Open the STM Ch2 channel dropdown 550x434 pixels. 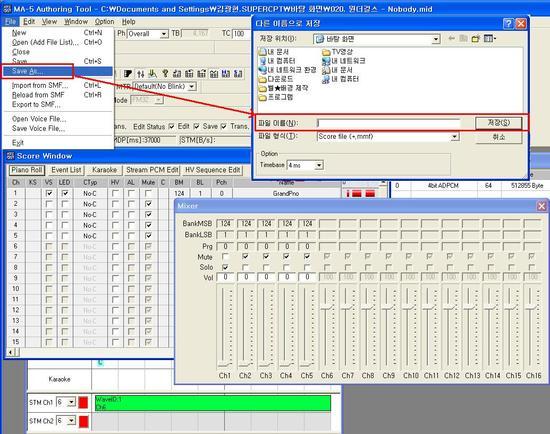click(71, 420)
